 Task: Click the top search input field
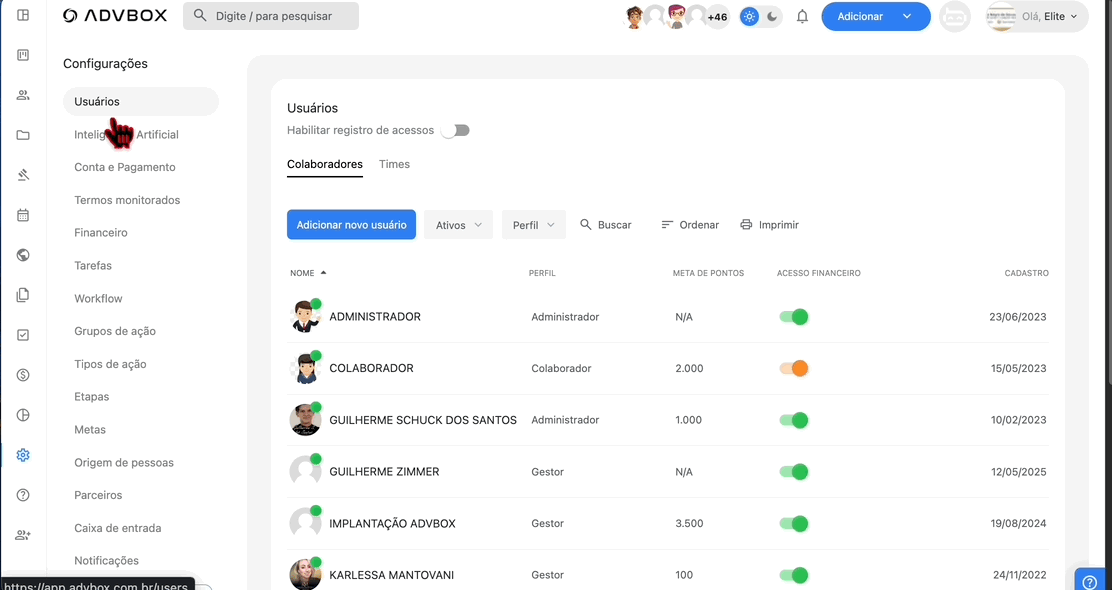click(271, 16)
